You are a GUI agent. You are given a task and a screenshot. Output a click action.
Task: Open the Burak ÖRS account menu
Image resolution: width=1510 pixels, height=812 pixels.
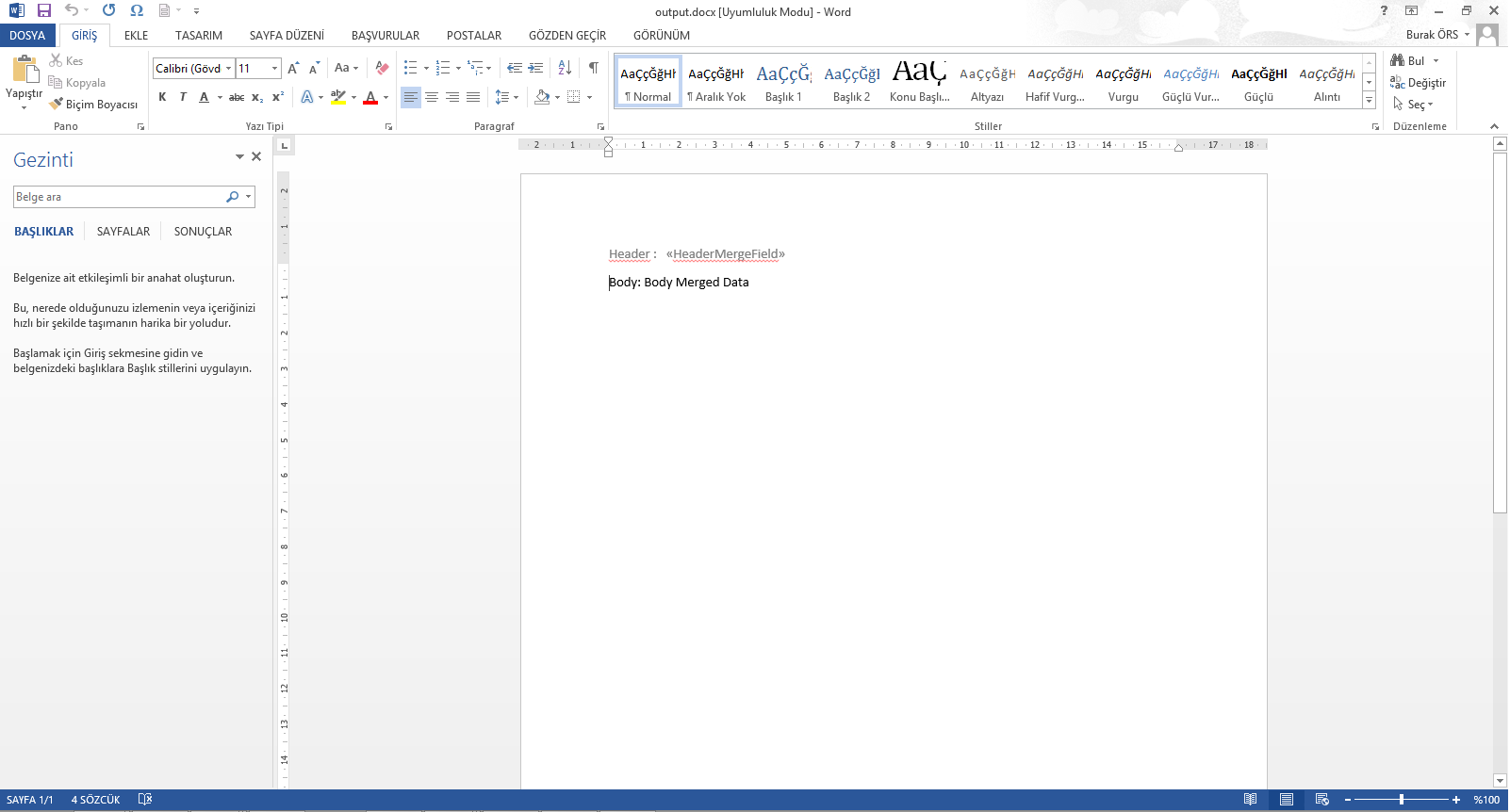click(x=1438, y=35)
